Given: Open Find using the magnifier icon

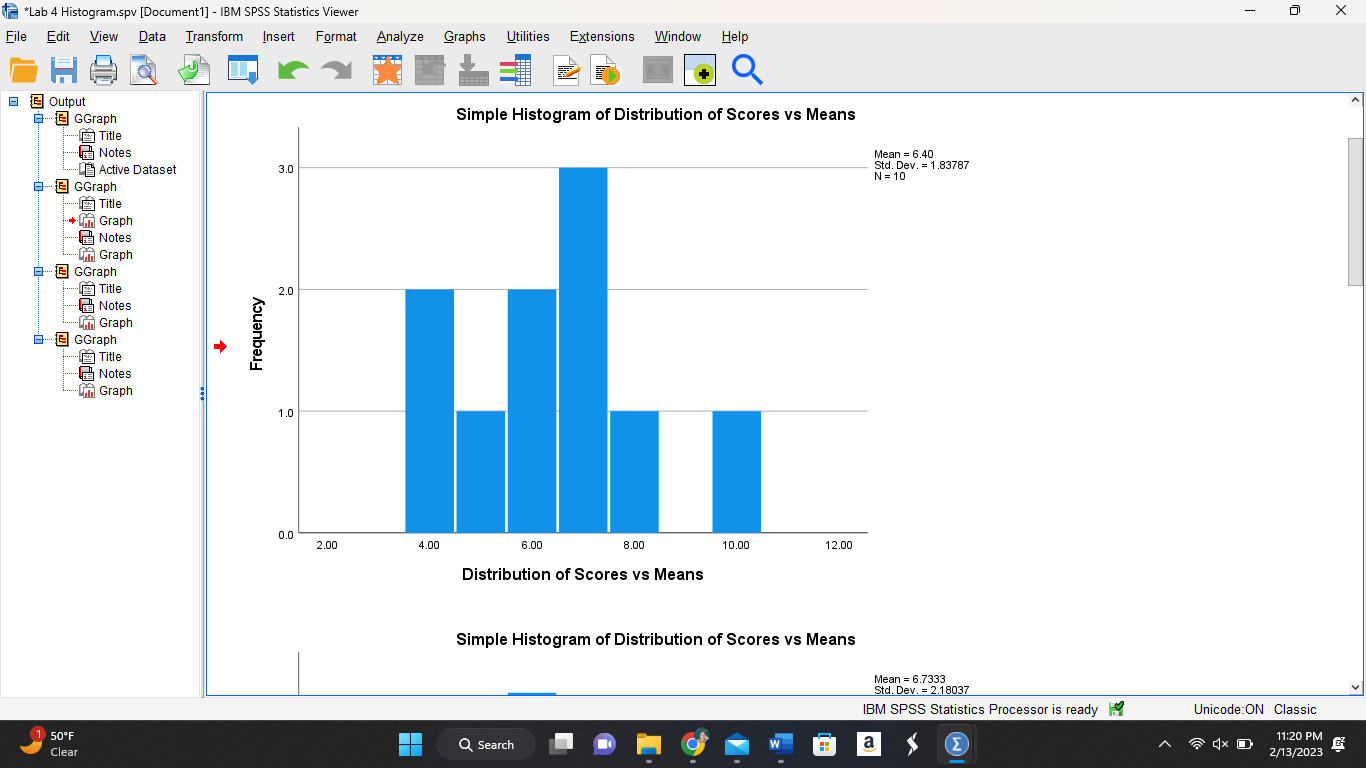Looking at the screenshot, I should (x=745, y=70).
